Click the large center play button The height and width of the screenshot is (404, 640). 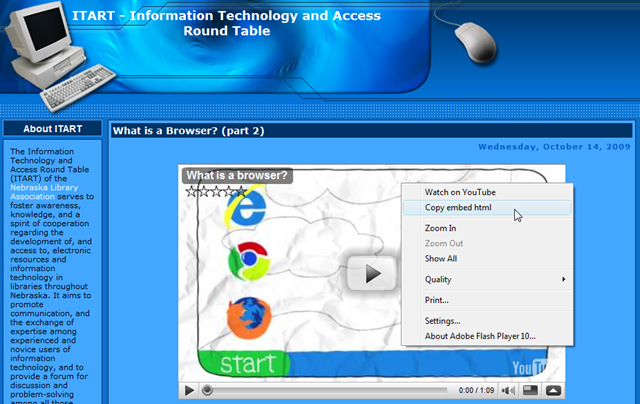coord(372,273)
